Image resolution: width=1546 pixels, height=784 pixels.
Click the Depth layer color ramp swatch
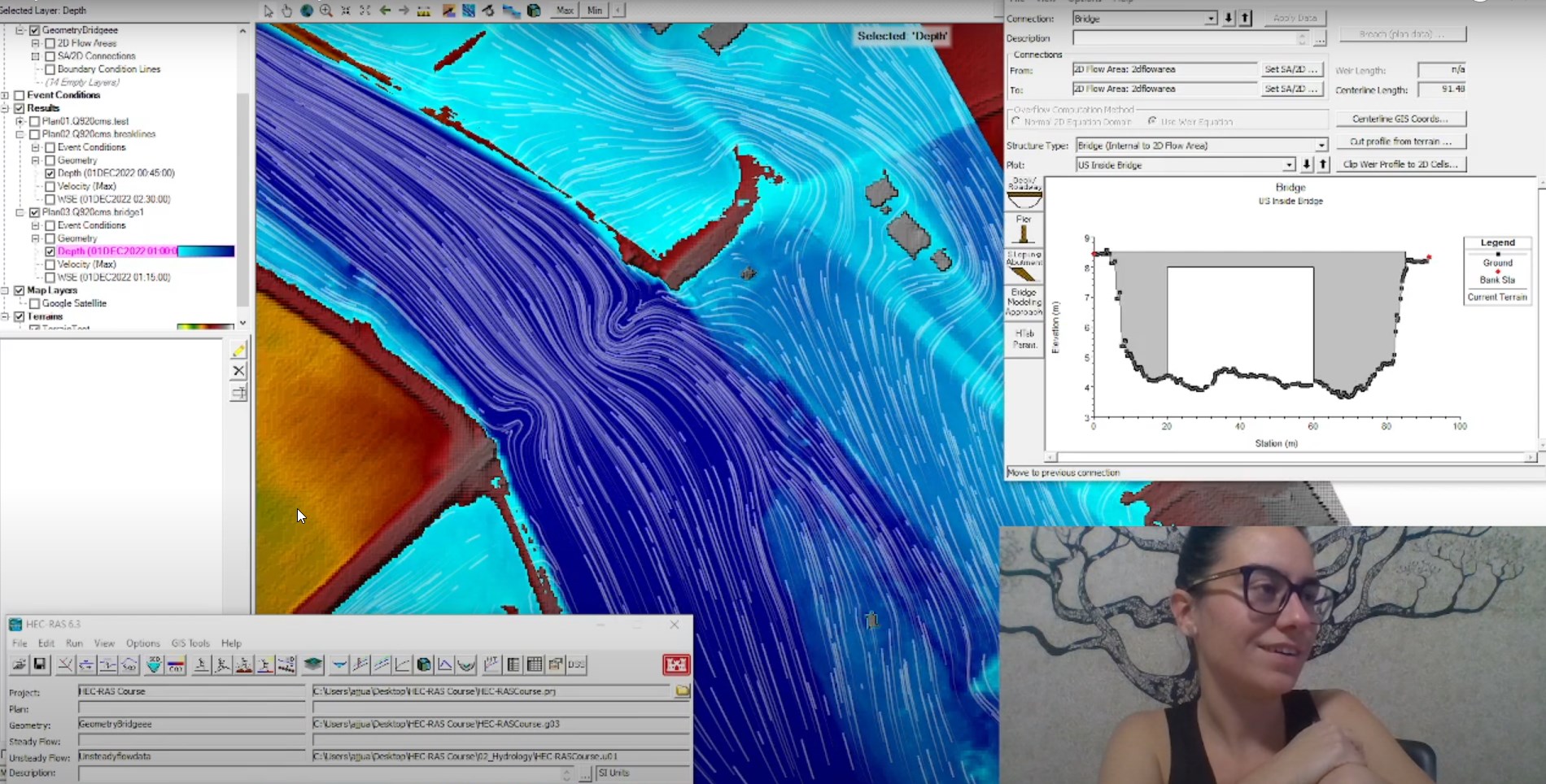206,251
